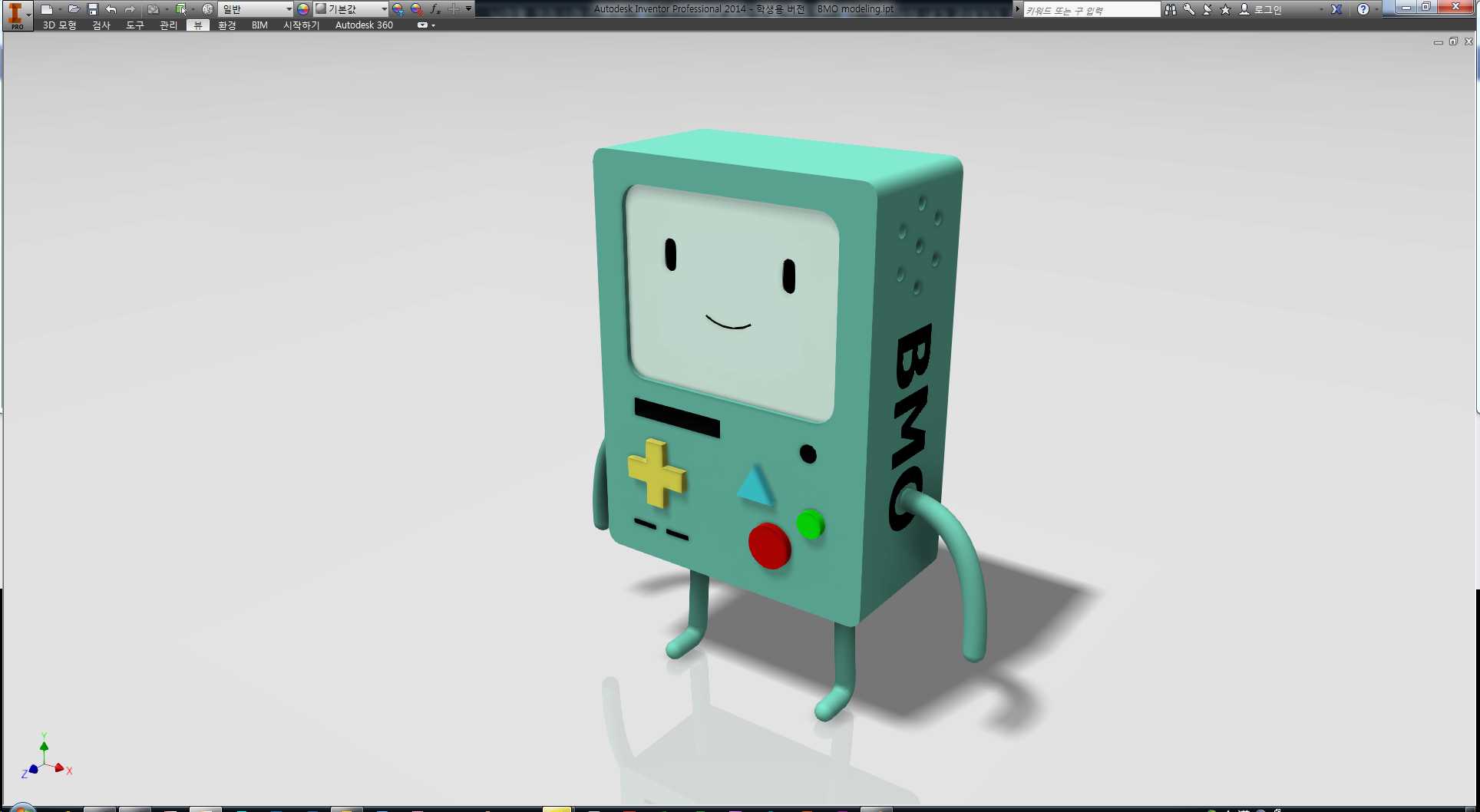Click the BMO modeling.ipt title text
The height and width of the screenshot is (812, 1480).
[x=855, y=9]
